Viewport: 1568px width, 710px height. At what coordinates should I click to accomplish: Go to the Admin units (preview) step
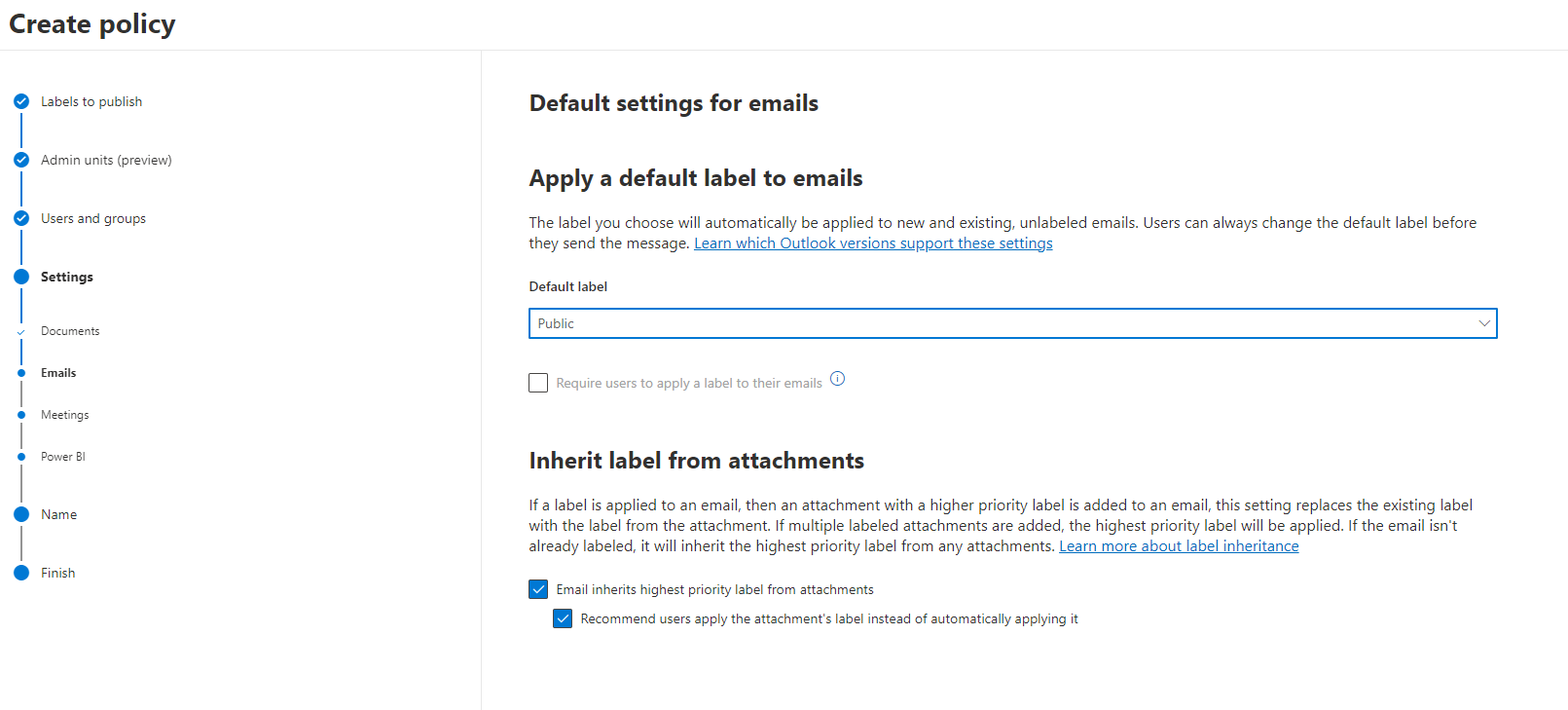106,160
